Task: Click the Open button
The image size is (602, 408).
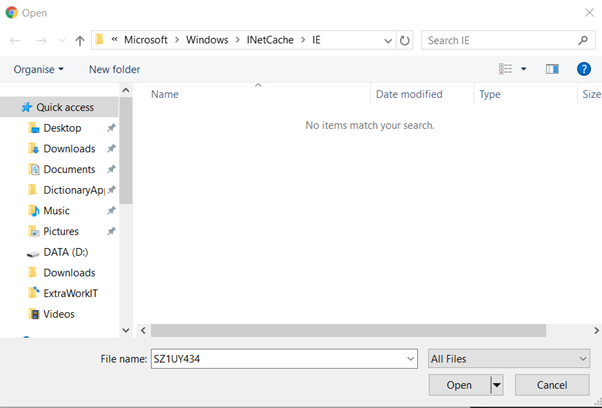Action: tap(458, 385)
